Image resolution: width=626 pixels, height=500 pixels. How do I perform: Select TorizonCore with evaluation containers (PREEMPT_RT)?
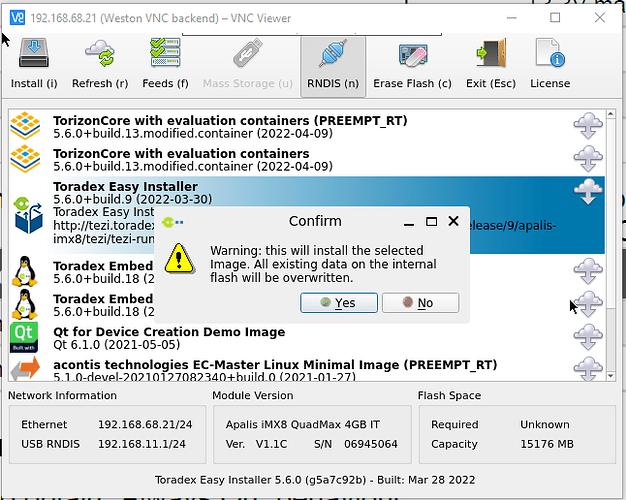tap(306, 127)
